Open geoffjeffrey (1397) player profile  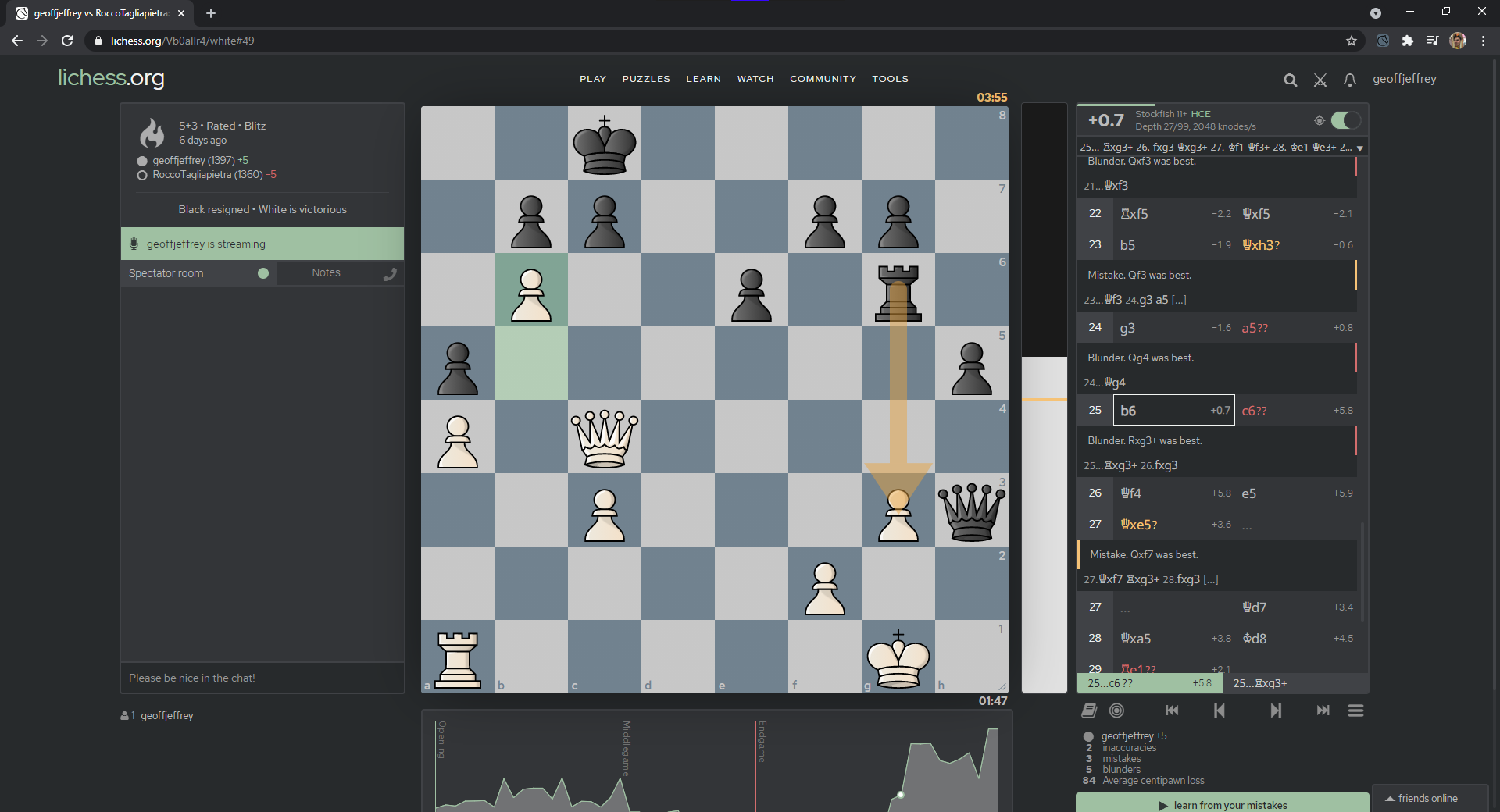(x=194, y=160)
